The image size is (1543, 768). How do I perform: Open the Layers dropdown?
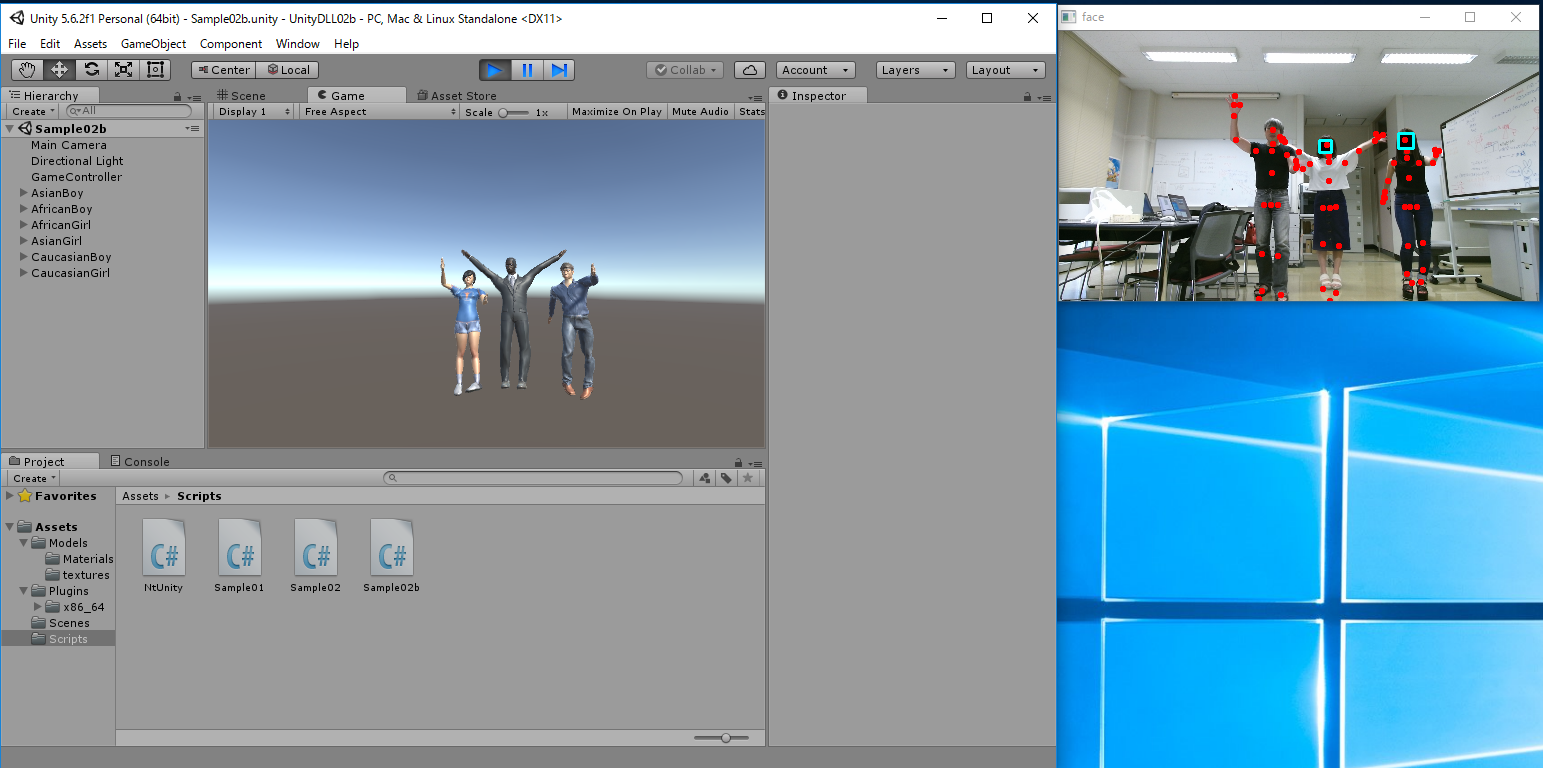(x=916, y=70)
